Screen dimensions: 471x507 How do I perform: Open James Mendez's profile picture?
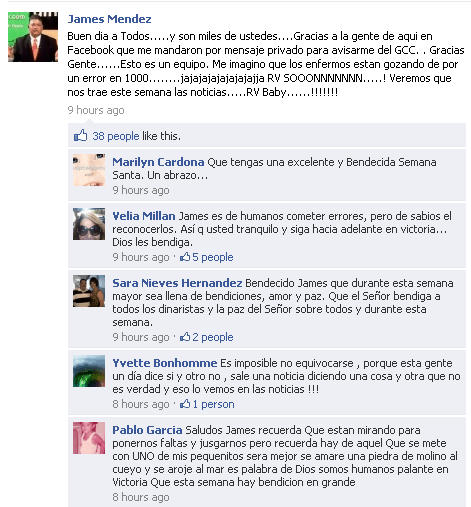tap(33, 37)
